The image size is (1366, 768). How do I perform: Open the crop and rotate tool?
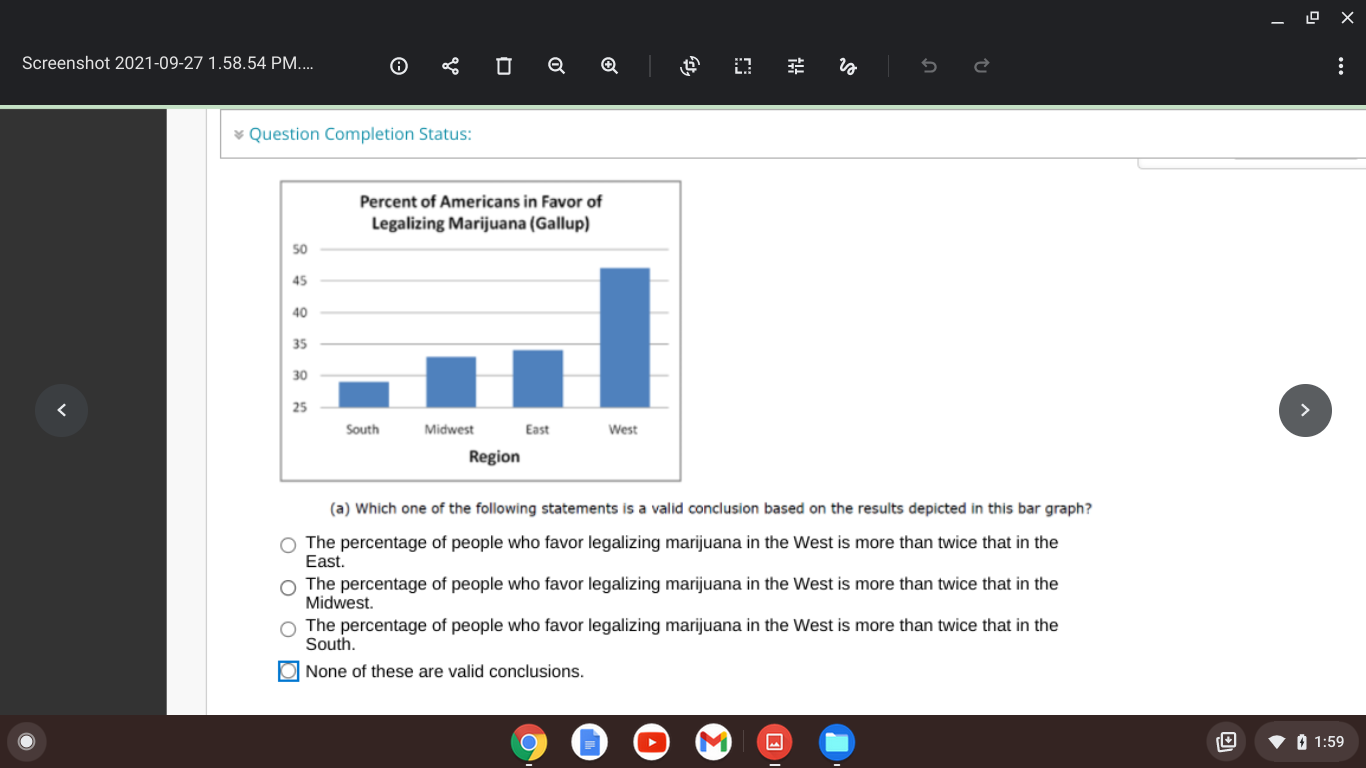(x=742, y=66)
